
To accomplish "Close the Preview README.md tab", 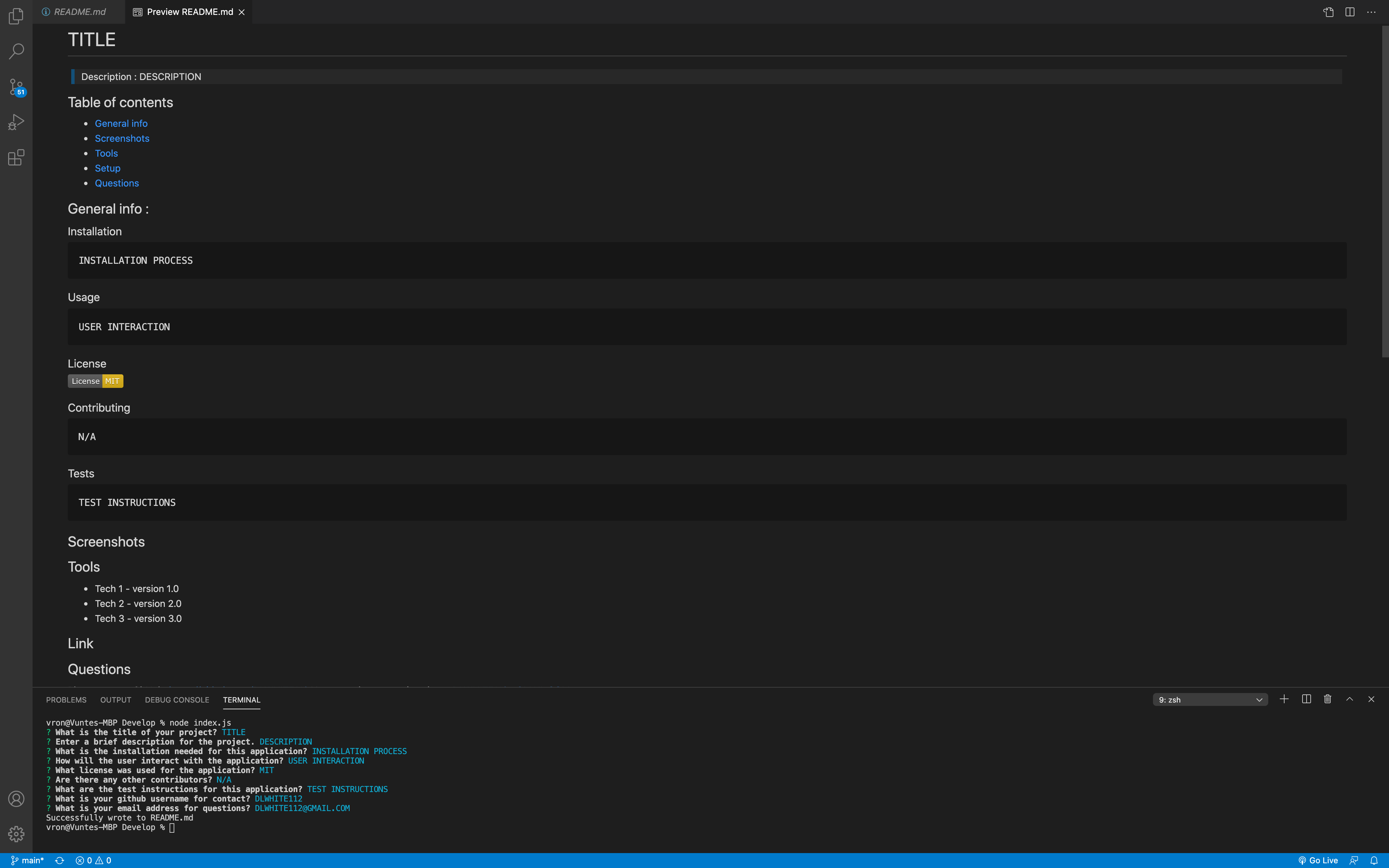I will point(242,12).
